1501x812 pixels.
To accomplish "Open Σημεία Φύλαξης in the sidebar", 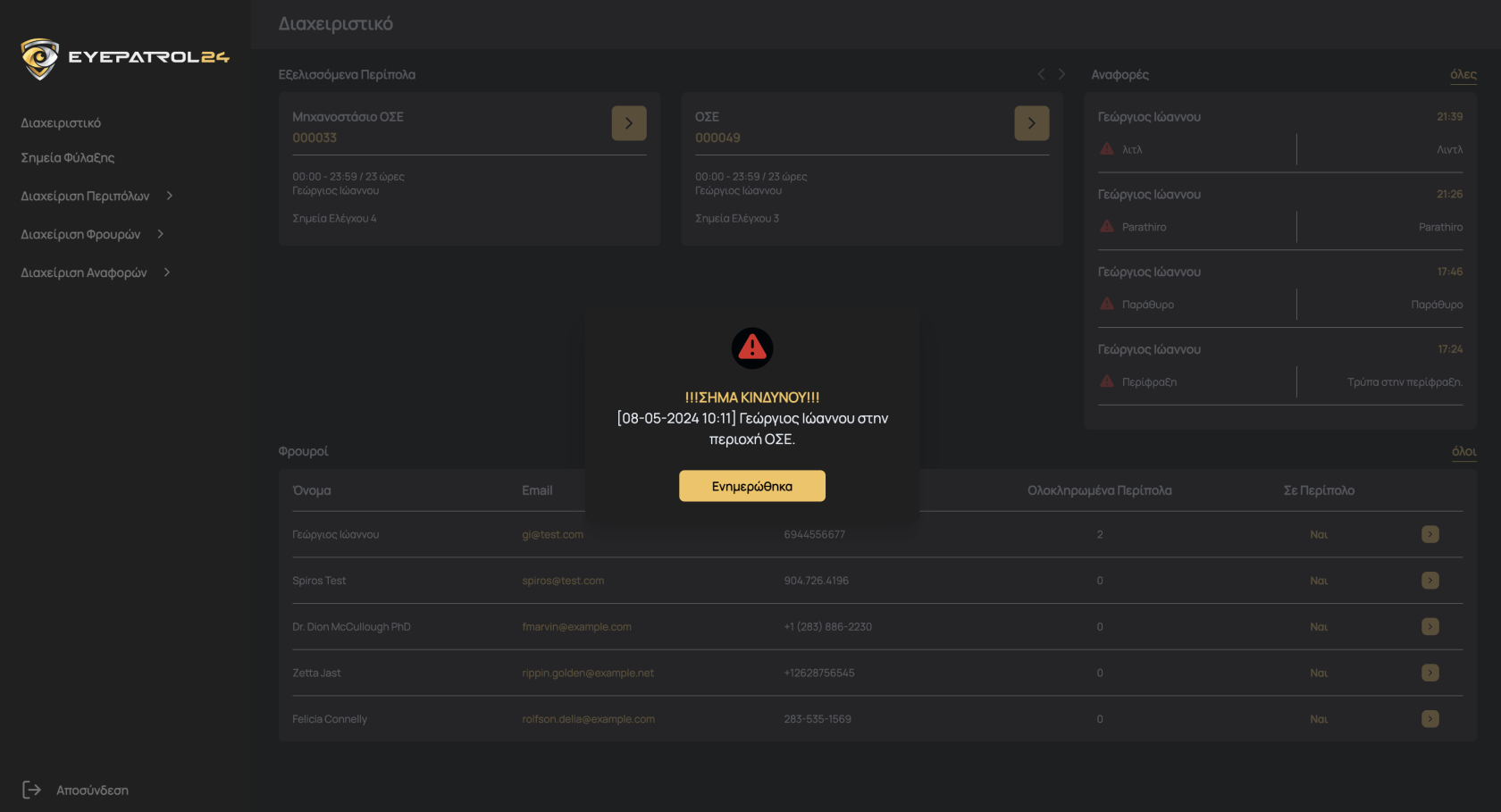I will click(68, 158).
